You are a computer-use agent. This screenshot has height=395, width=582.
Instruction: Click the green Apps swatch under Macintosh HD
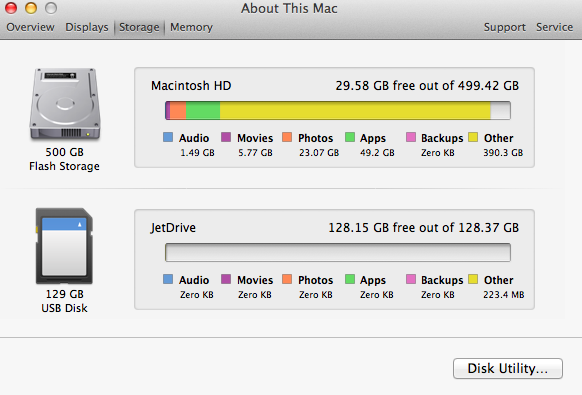tap(350, 137)
